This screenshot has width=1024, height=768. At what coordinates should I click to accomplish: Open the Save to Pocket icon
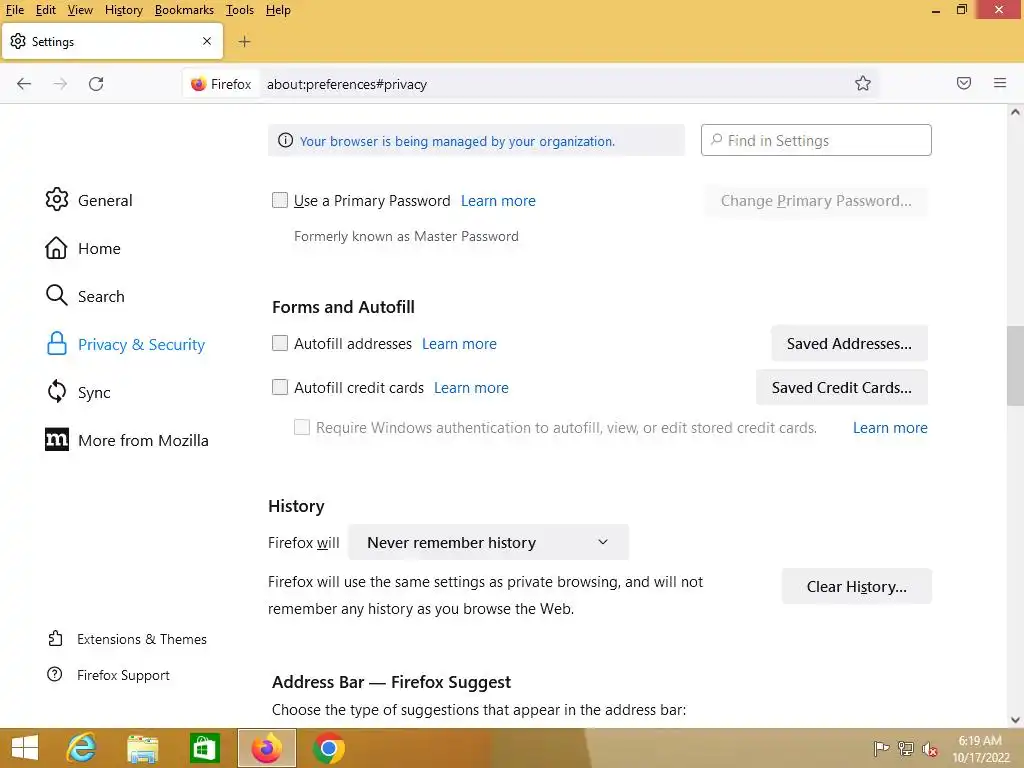pos(963,83)
